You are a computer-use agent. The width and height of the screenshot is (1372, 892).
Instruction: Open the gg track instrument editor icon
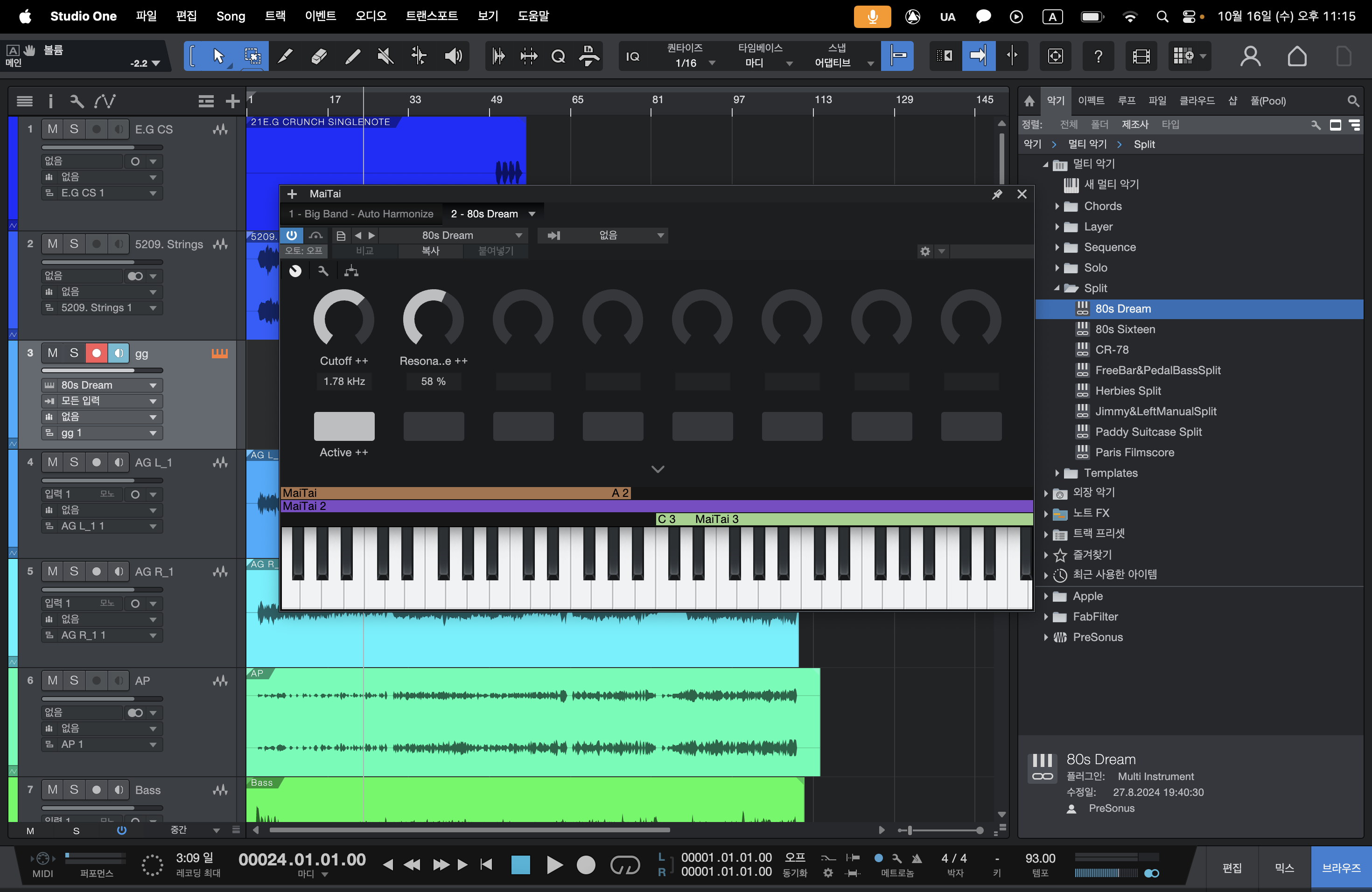pyautogui.click(x=220, y=353)
